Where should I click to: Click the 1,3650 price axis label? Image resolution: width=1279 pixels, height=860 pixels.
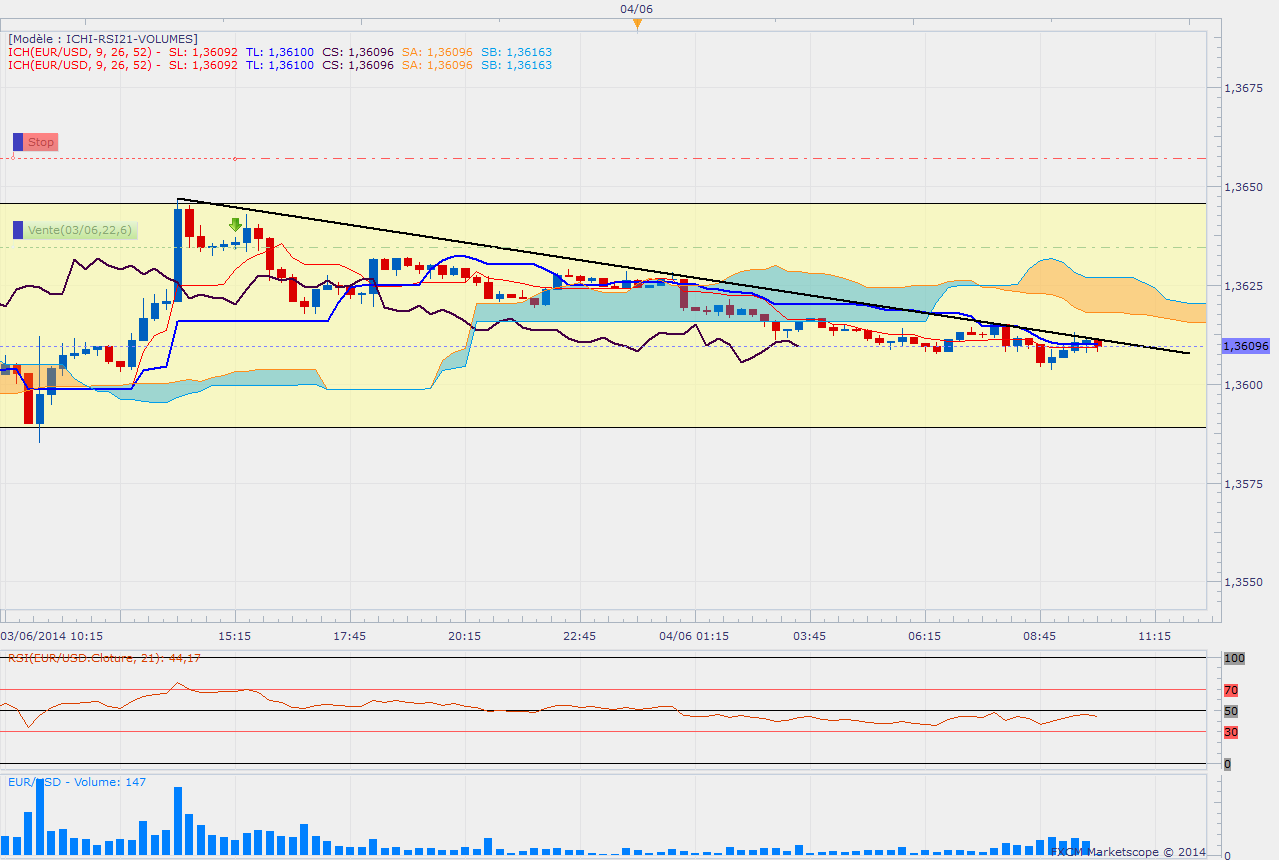1244,187
